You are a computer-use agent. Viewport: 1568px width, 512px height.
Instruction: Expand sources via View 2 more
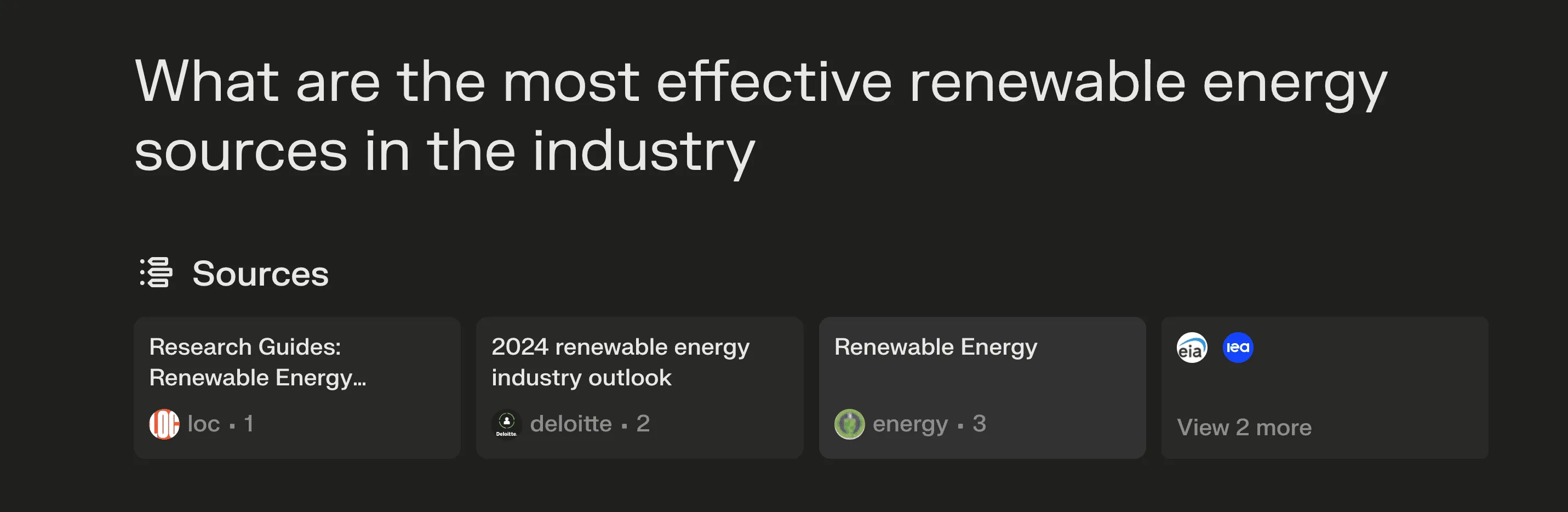pos(1244,428)
